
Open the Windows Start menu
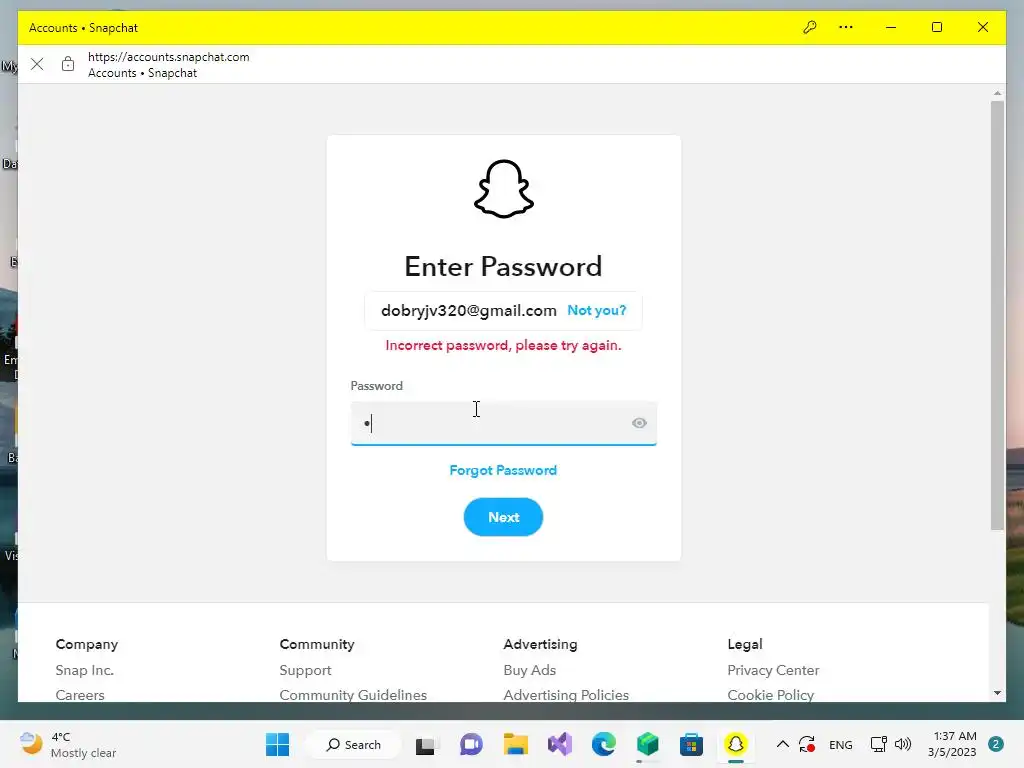278,744
